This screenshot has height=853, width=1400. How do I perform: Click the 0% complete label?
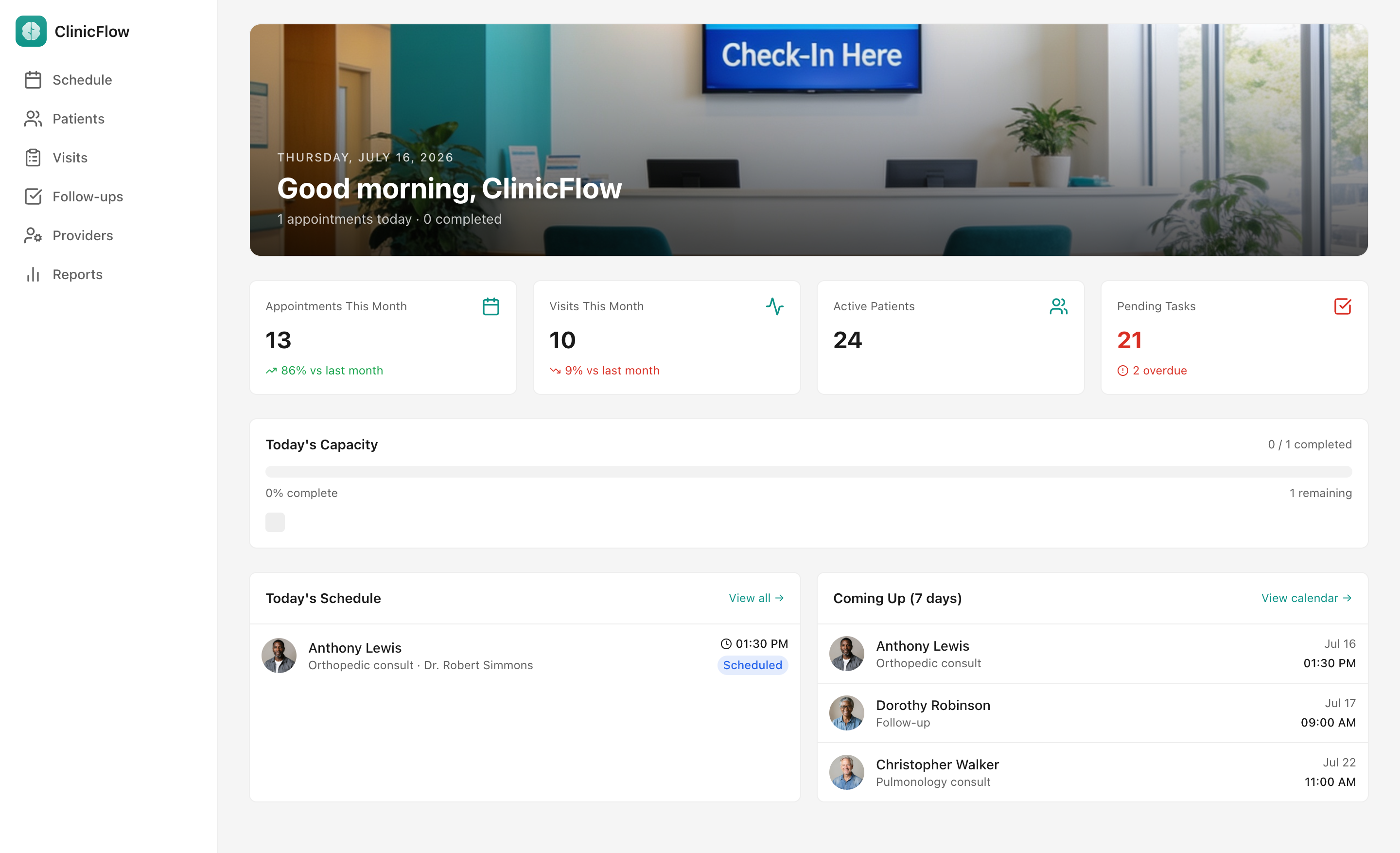(302, 493)
